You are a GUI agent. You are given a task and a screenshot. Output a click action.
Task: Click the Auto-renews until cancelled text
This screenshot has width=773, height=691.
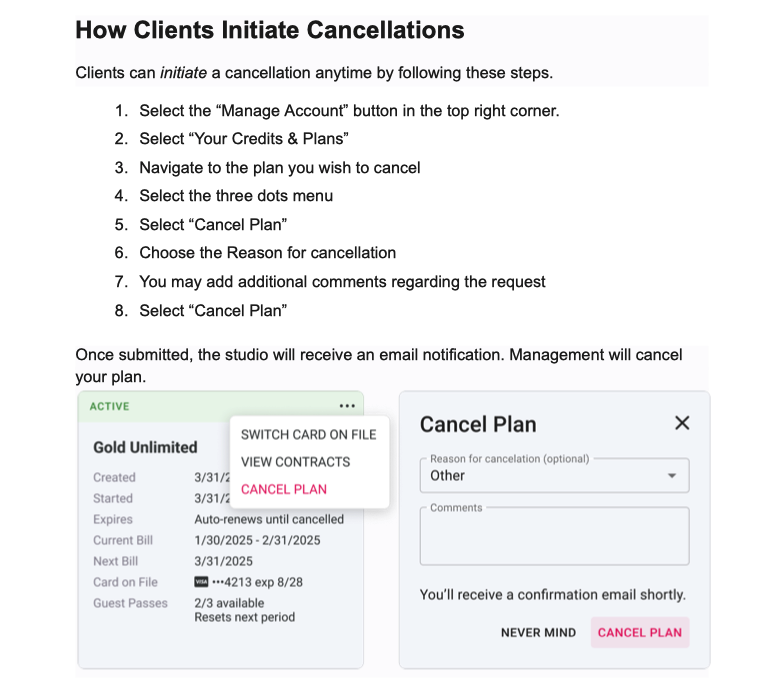click(269, 519)
